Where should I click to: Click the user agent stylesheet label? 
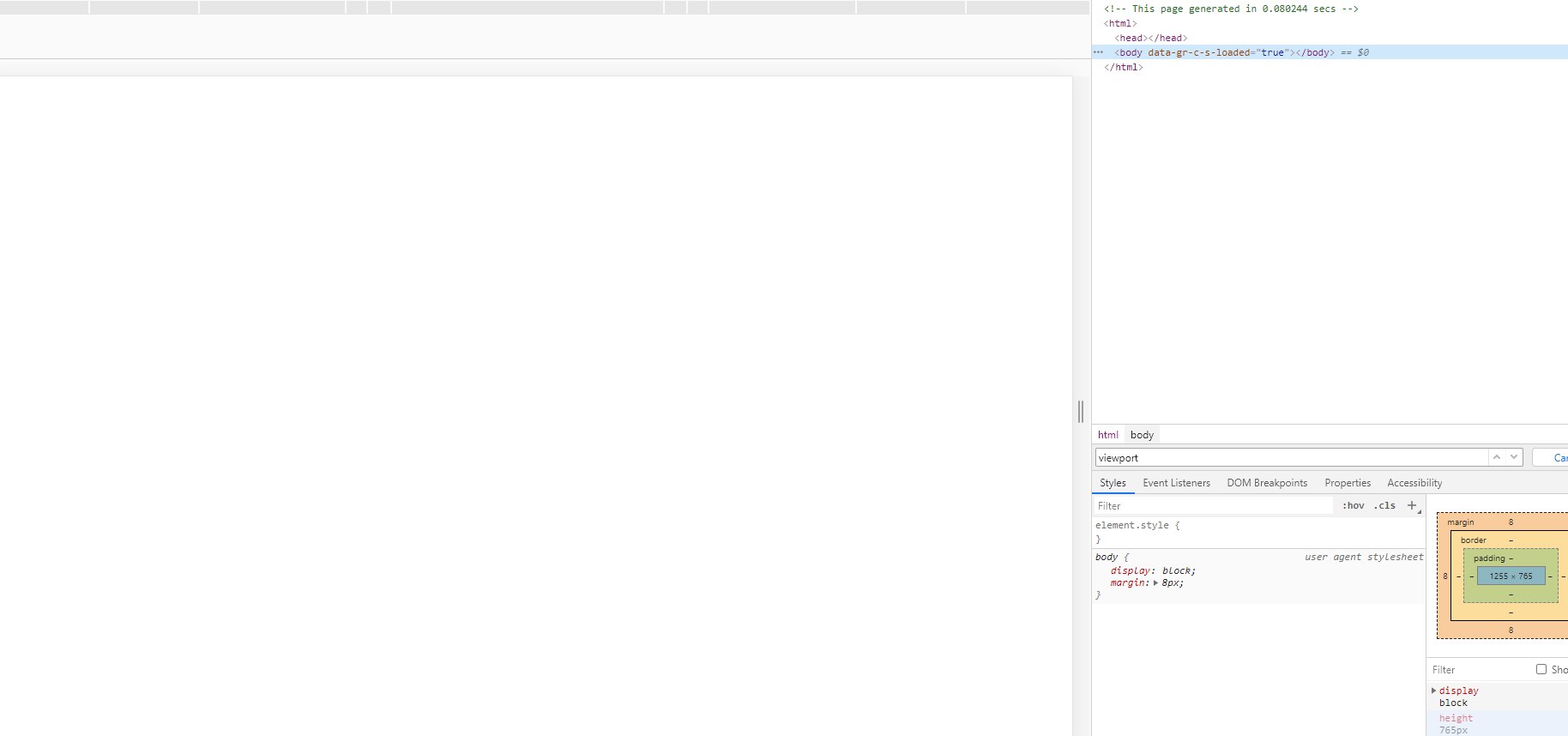(x=1364, y=557)
